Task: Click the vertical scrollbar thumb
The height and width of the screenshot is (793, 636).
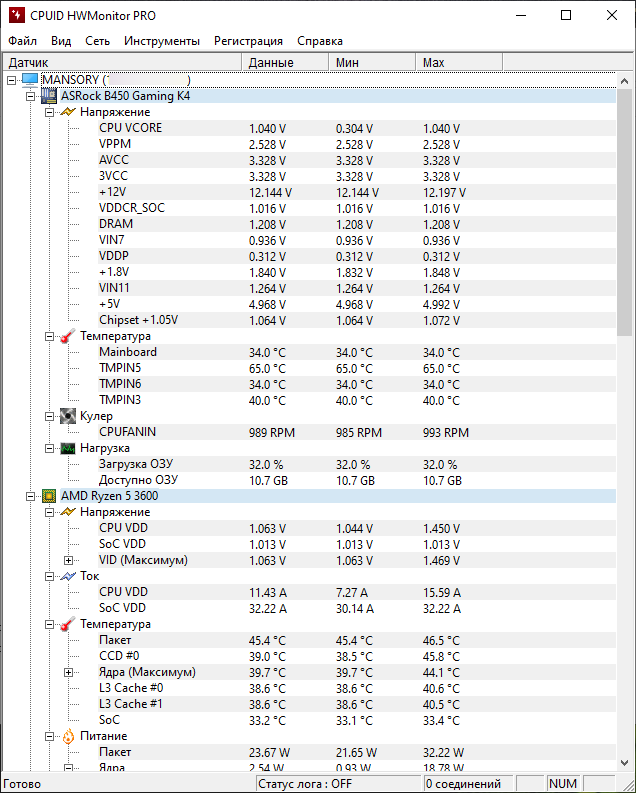Action: [624, 212]
